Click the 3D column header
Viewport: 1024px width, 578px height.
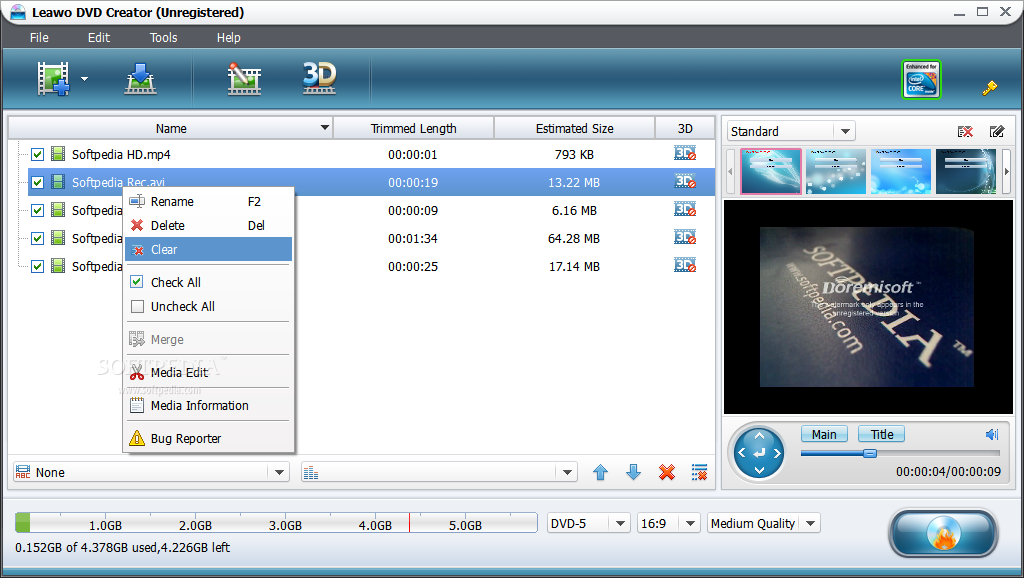click(685, 128)
